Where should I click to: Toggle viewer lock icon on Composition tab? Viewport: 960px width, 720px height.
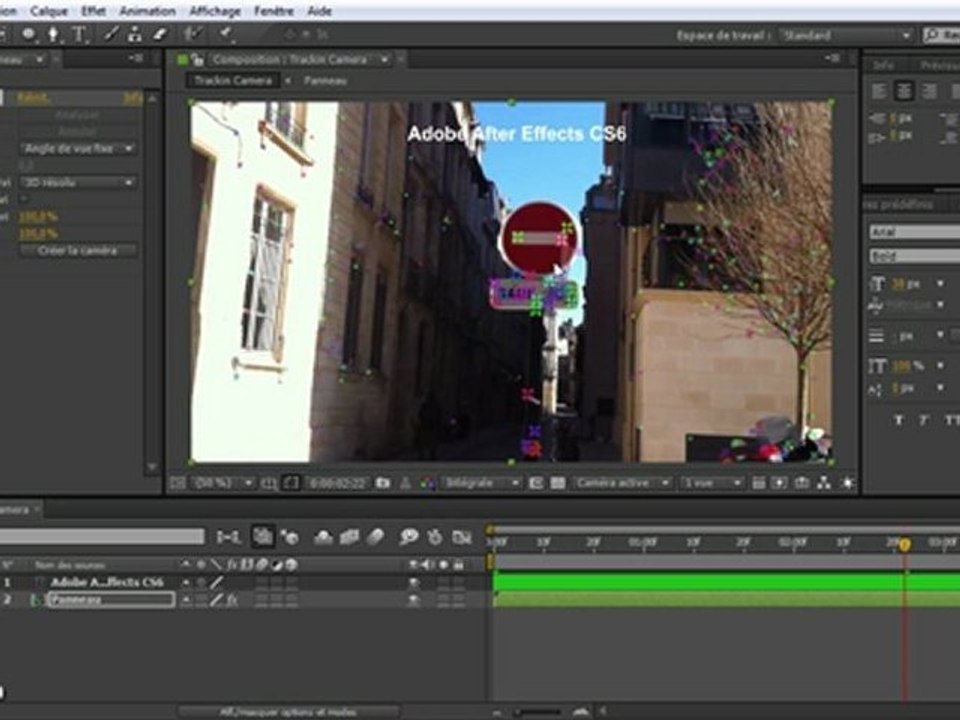[x=197, y=59]
